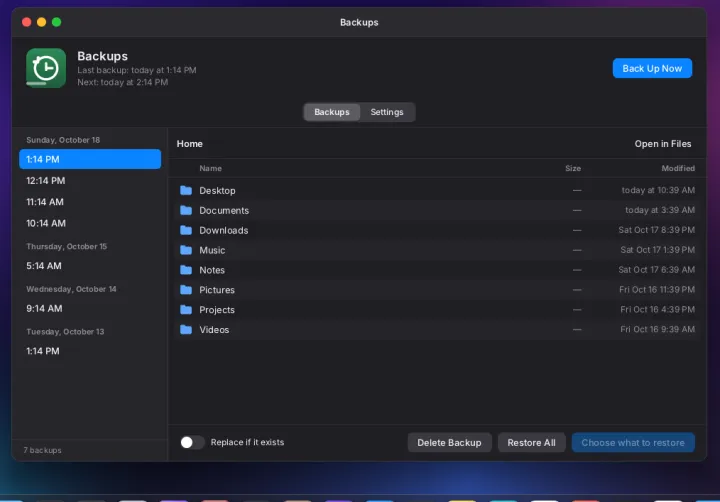
Task: Click the Notes folder name
Action: [x=212, y=270]
